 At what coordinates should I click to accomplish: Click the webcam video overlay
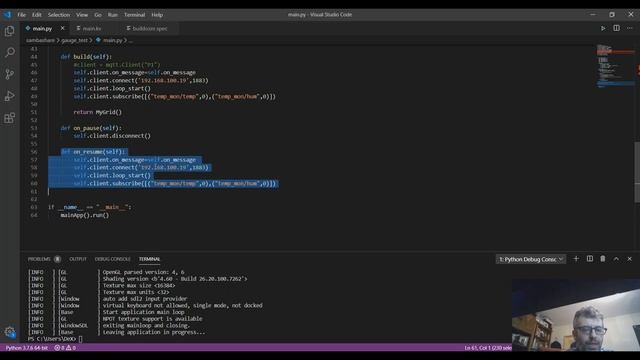576,315
